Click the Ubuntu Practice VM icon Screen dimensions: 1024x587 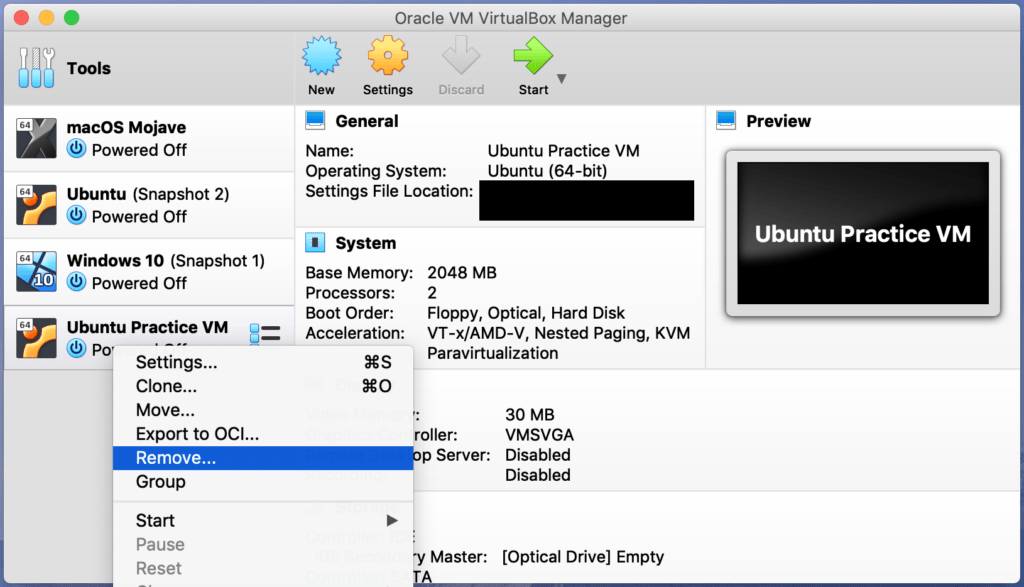pos(37,338)
